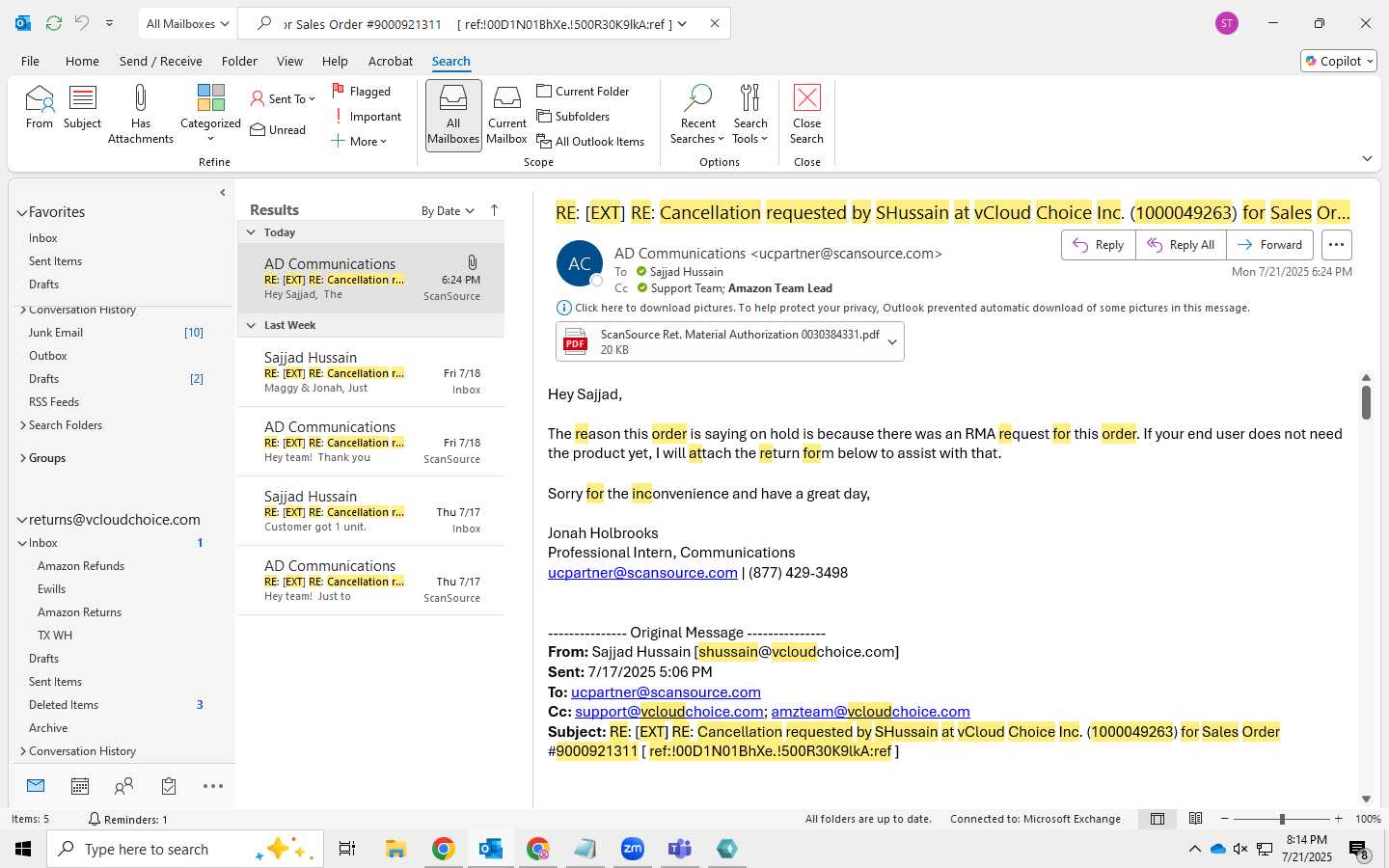Select Current Mailbox scope
Image resolution: width=1389 pixels, height=868 pixels.
click(507, 115)
